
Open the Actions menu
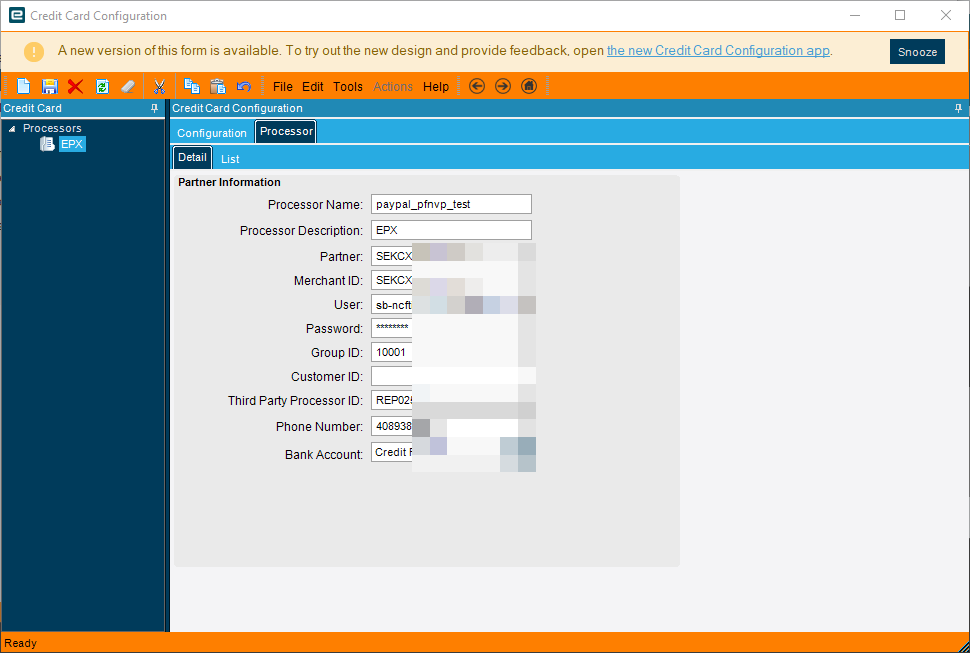(393, 87)
